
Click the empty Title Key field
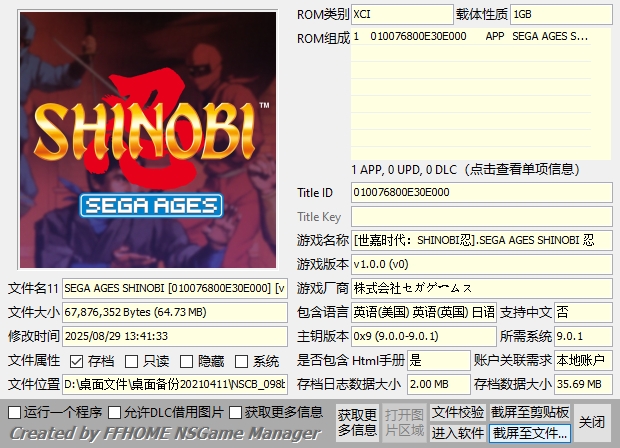480,217
